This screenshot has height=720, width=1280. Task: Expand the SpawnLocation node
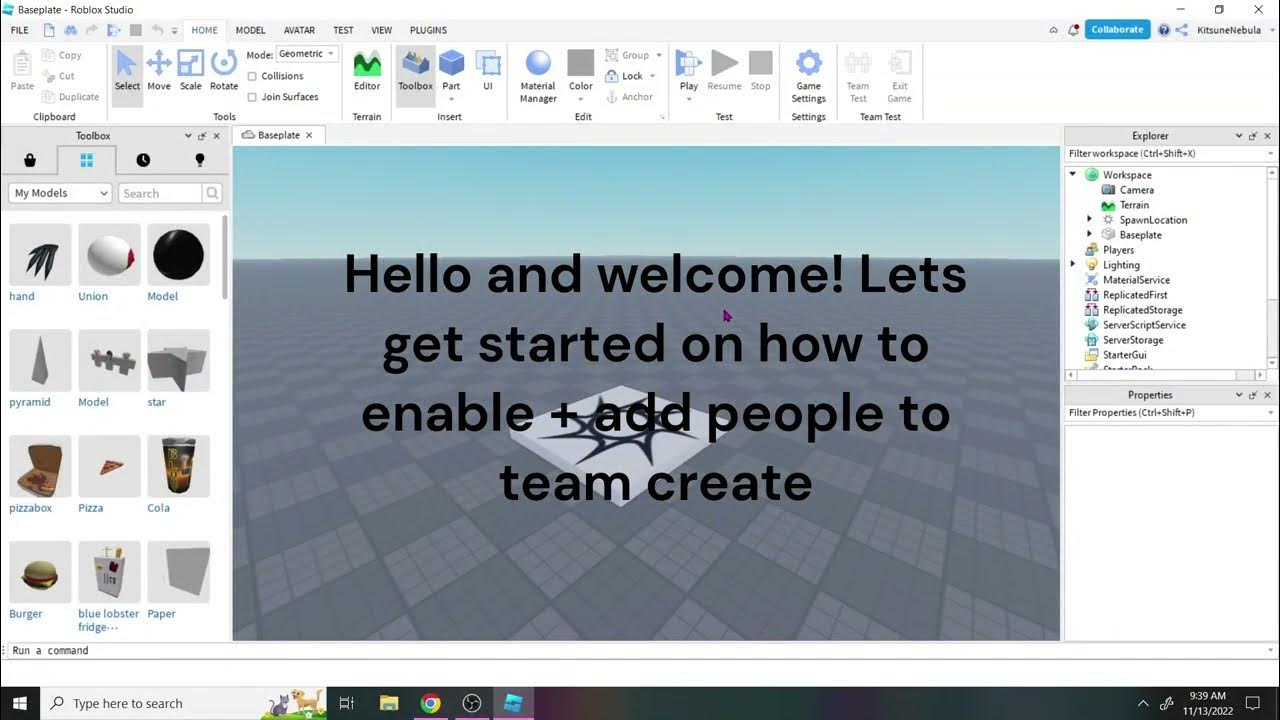[x=1089, y=219]
